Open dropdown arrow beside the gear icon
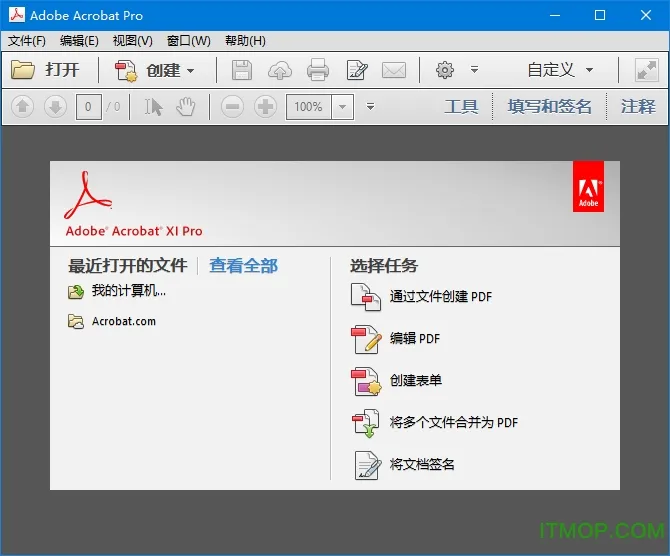The height and width of the screenshot is (556, 670). click(x=474, y=69)
